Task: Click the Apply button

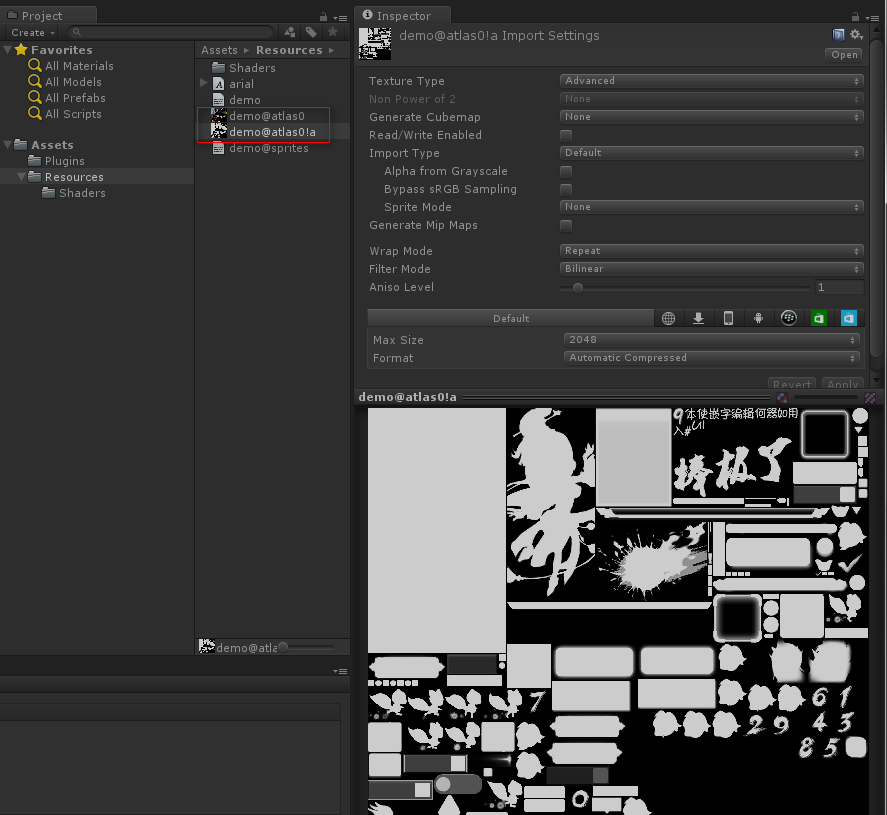Action: click(842, 384)
